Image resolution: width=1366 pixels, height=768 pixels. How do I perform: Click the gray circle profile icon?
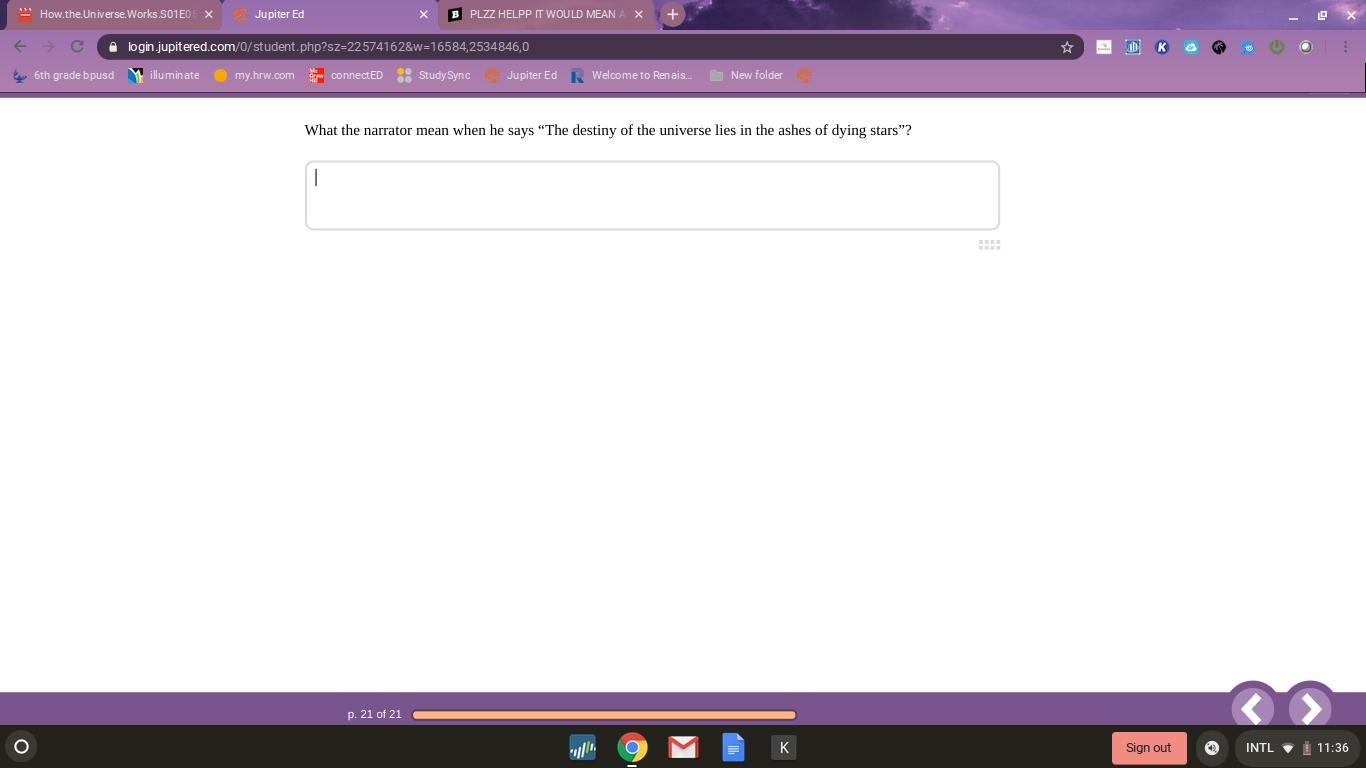click(x=1306, y=47)
